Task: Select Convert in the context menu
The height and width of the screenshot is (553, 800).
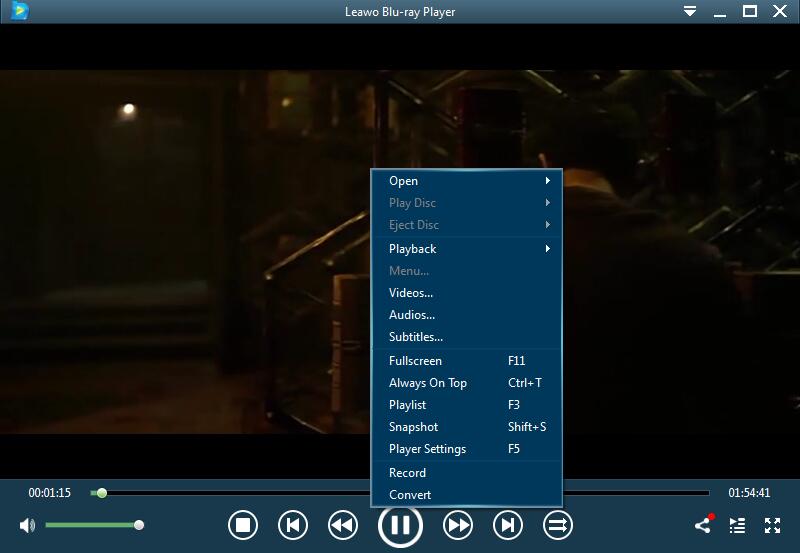Action: coord(467,494)
